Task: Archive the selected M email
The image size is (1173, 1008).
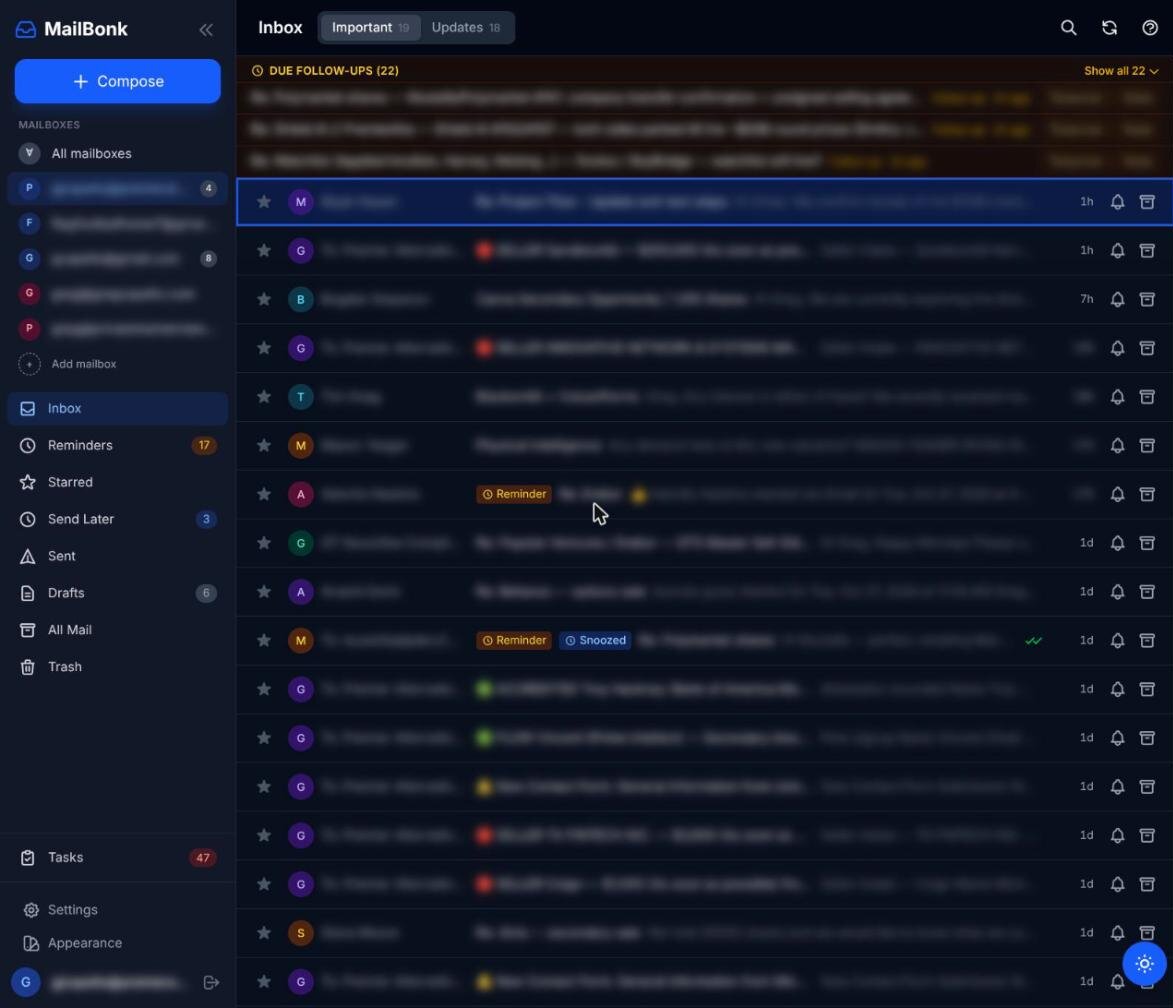Action: point(1147,201)
